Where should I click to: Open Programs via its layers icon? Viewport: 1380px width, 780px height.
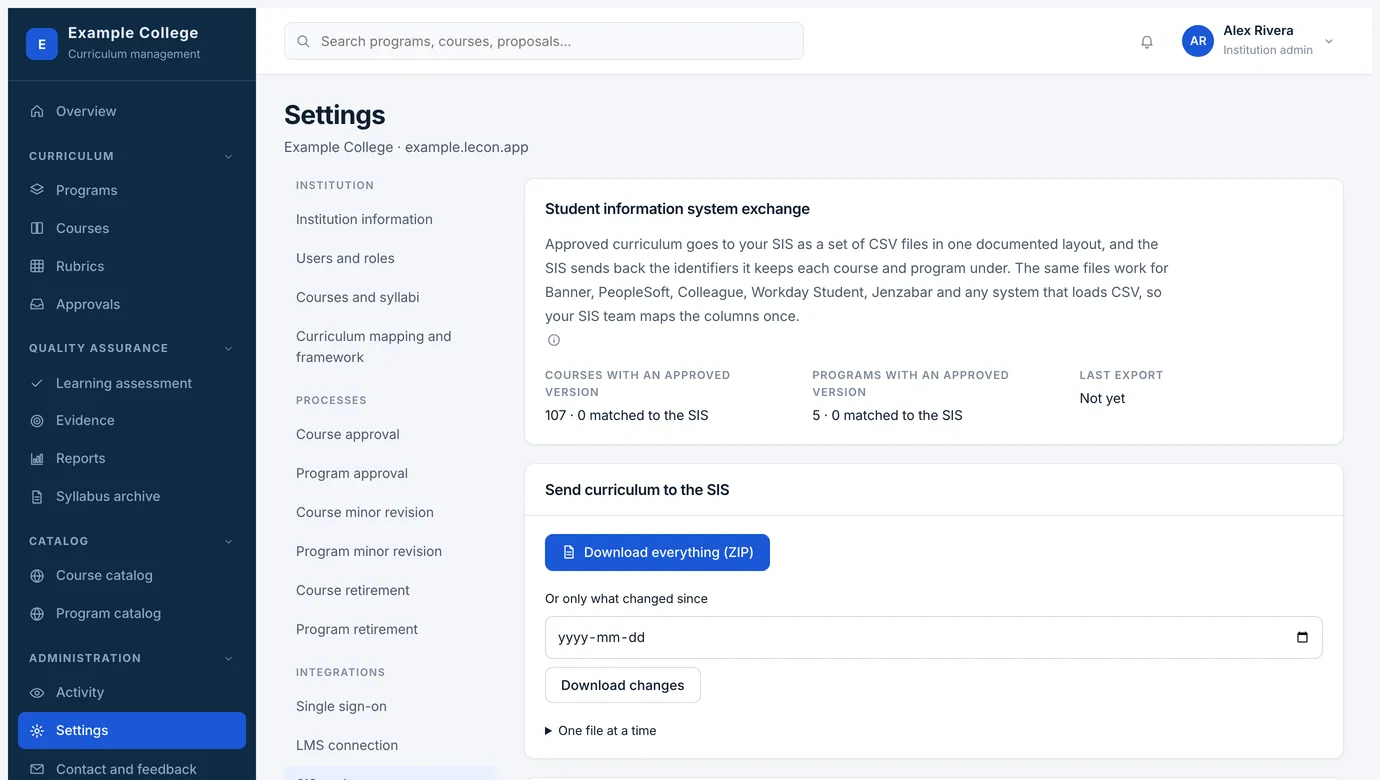point(37,190)
